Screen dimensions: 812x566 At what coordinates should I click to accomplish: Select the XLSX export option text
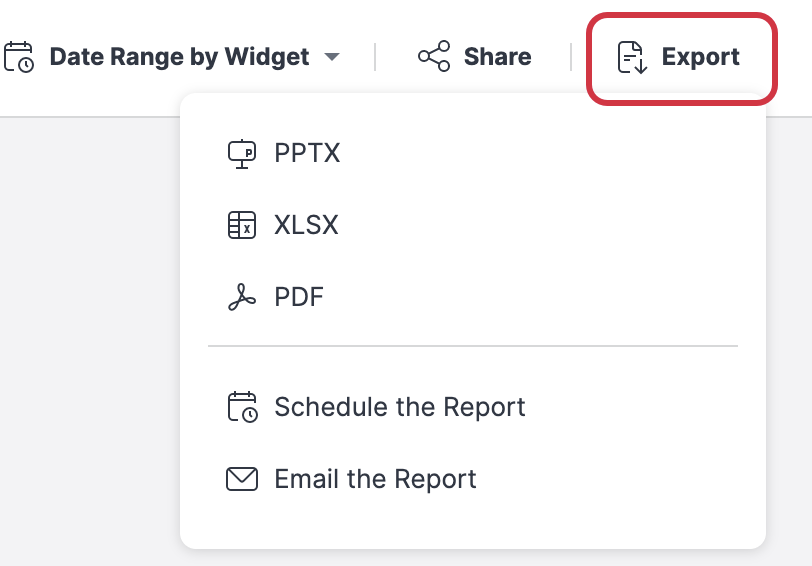(306, 225)
